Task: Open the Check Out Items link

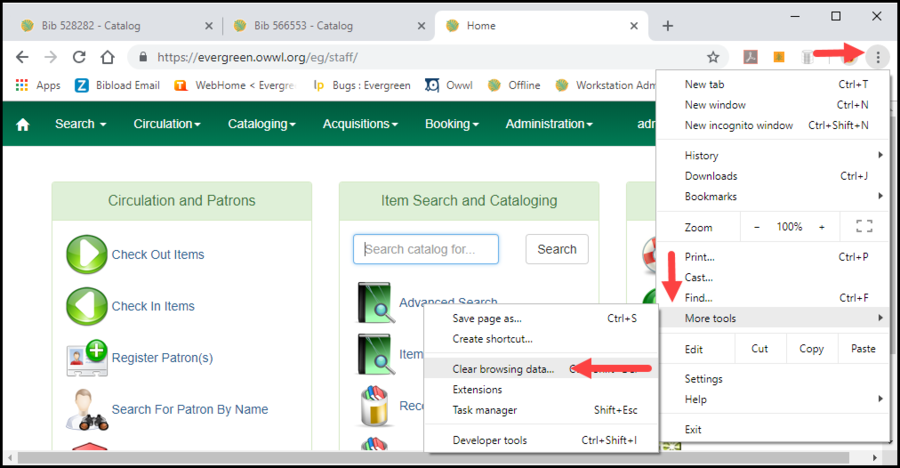Action: 158,254
